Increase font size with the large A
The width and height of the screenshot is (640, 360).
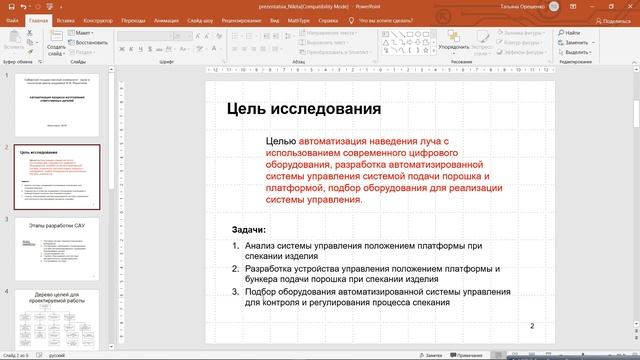(198, 36)
